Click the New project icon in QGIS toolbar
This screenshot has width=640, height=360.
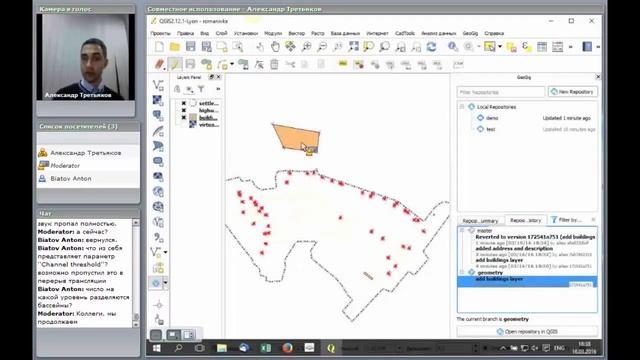(x=159, y=47)
